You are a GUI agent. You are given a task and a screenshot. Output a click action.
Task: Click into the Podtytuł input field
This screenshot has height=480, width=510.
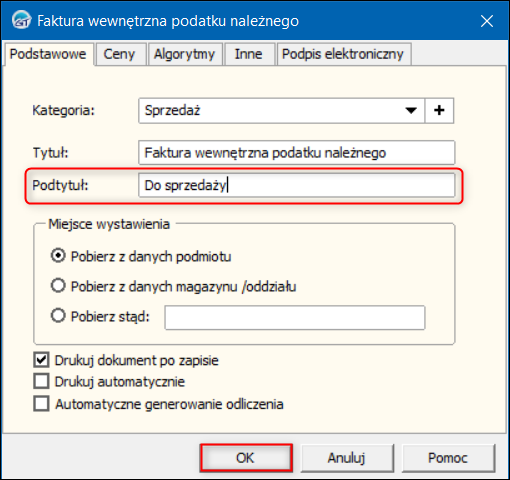296,185
